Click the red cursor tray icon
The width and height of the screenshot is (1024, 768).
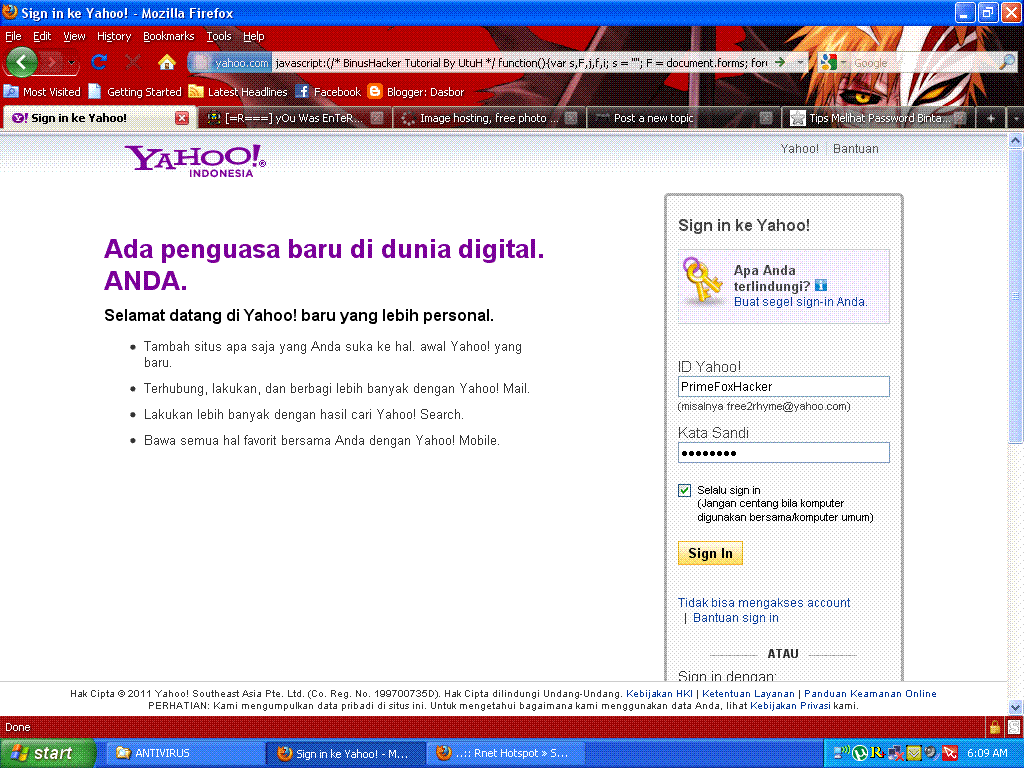click(950, 753)
